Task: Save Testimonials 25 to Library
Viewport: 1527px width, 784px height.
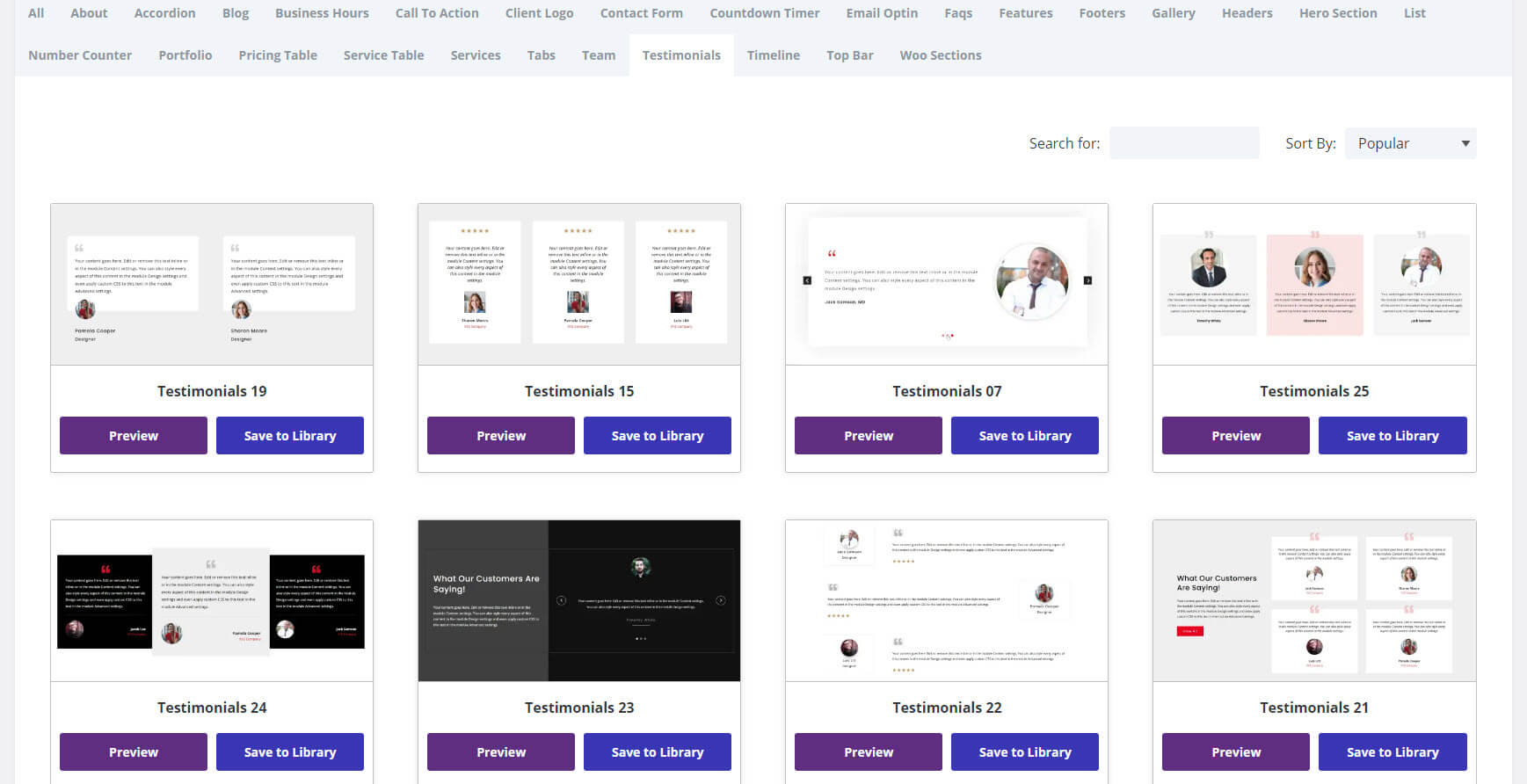Action: tap(1392, 436)
